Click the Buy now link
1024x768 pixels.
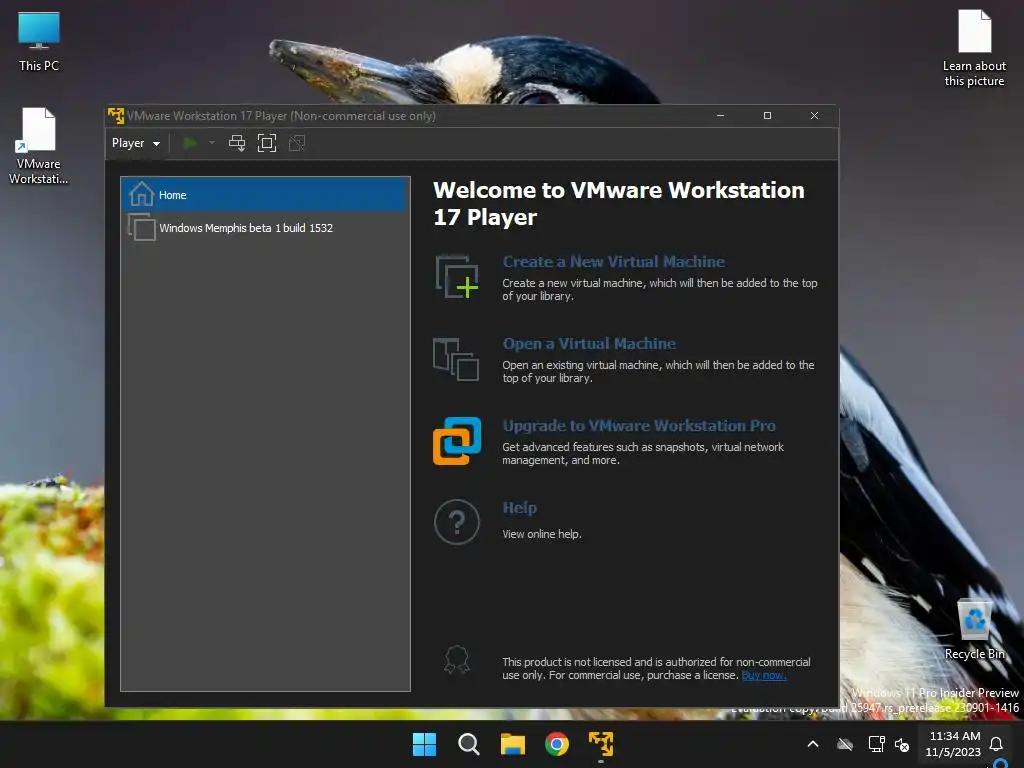tap(763, 675)
